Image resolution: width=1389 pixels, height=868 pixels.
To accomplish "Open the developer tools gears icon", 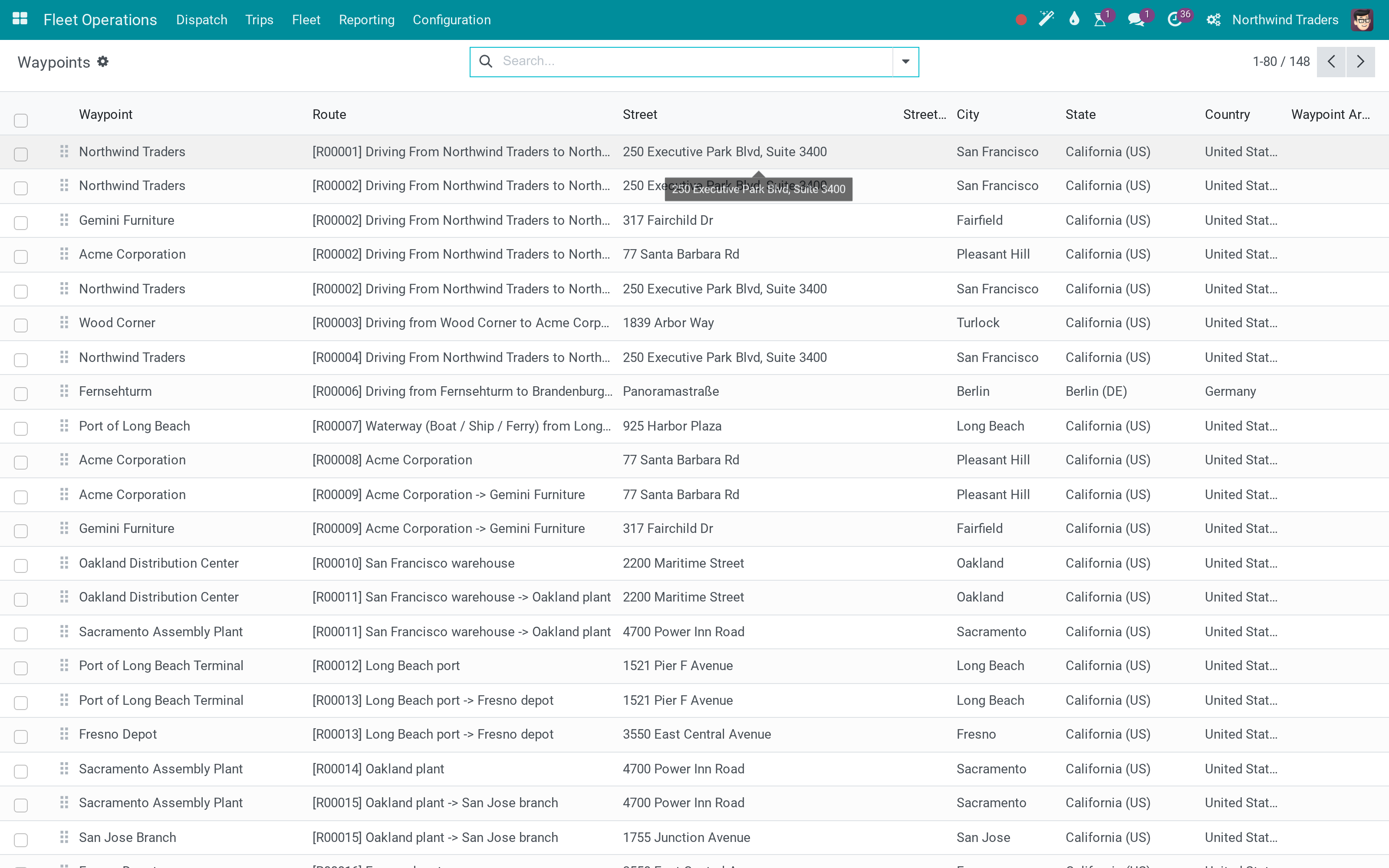I will click(x=1213, y=20).
